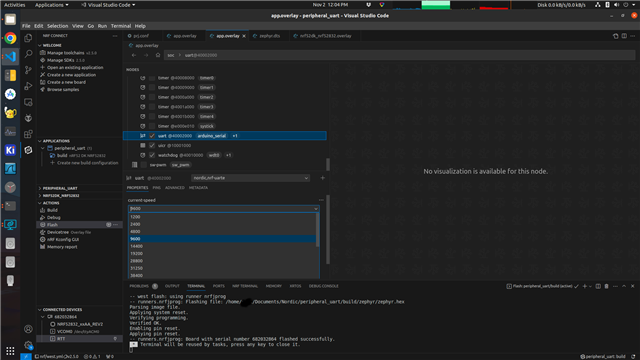The height and width of the screenshot is (360, 640).
Task: Open the Extensions view icon
Action: [28, 134]
